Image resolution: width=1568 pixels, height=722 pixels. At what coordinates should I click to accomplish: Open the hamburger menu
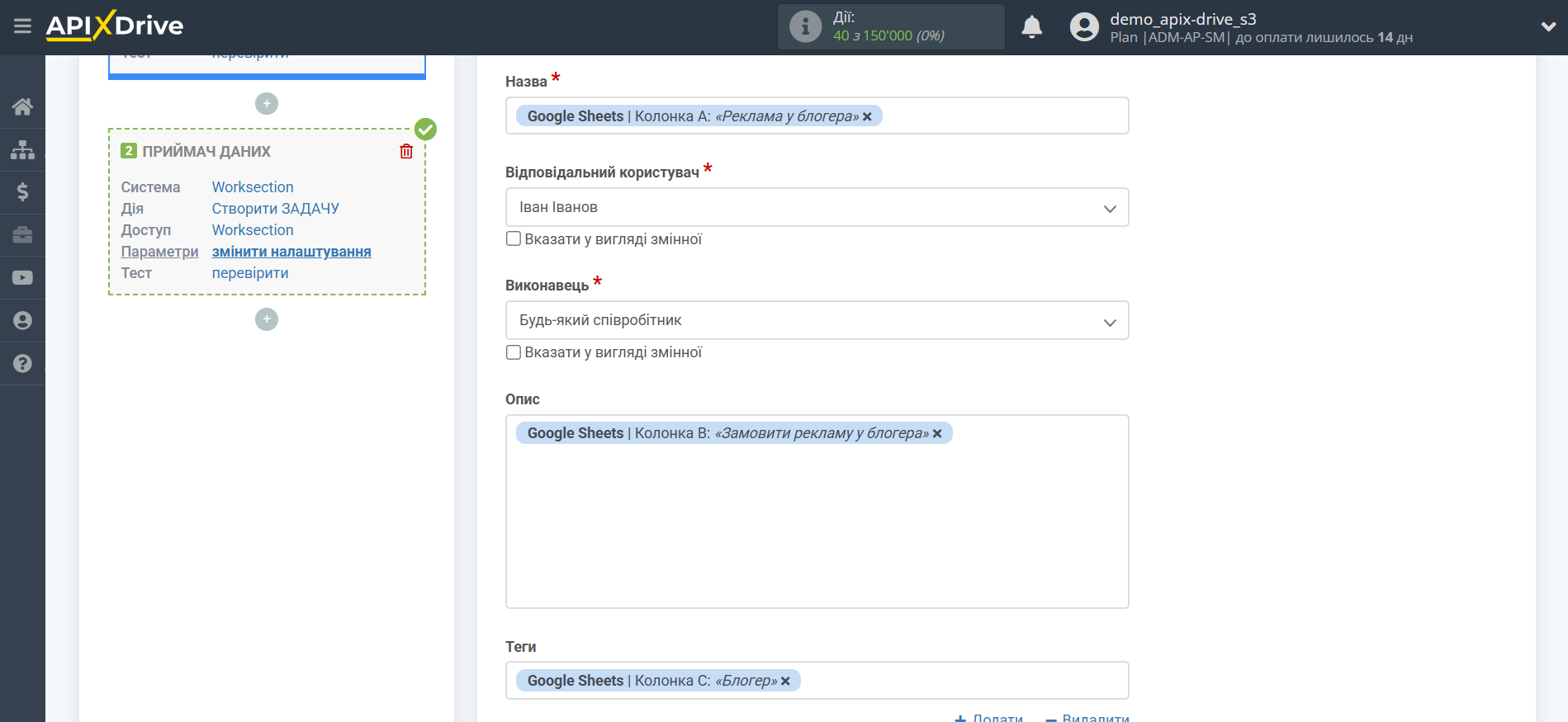click(22, 26)
